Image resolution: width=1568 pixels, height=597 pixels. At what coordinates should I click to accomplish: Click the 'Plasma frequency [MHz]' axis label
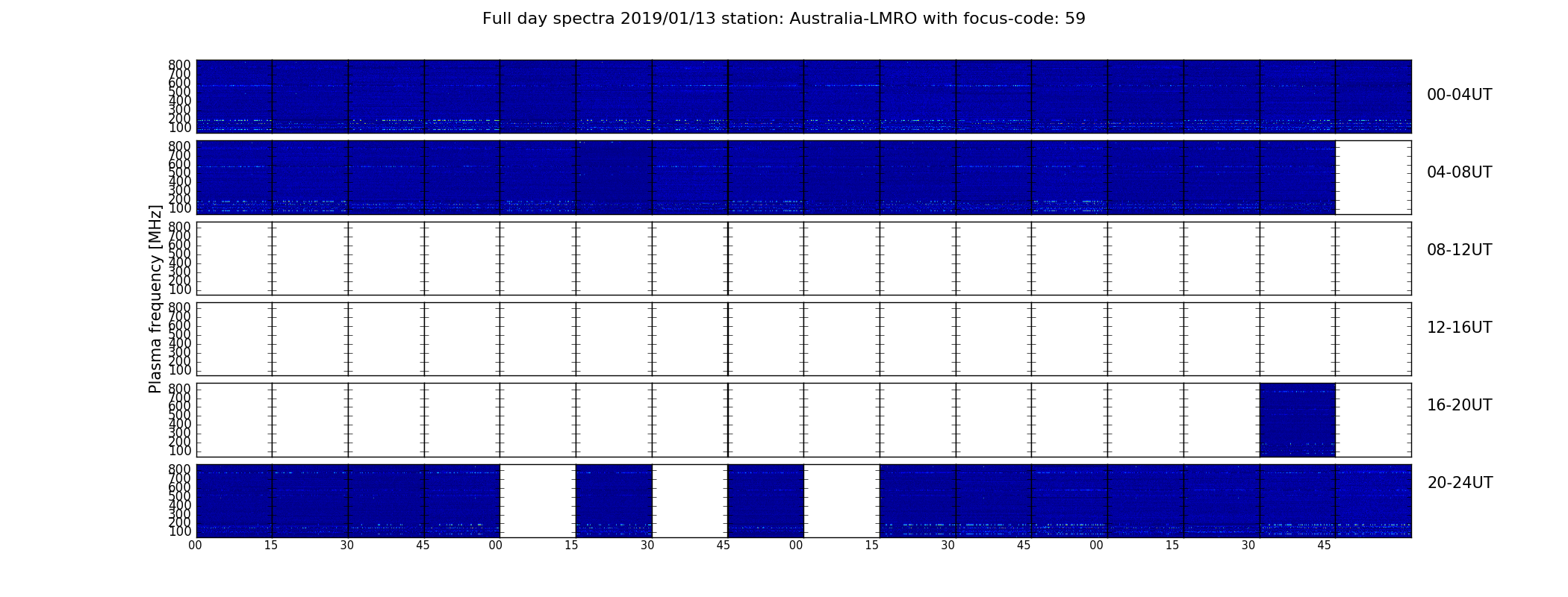tap(155, 298)
